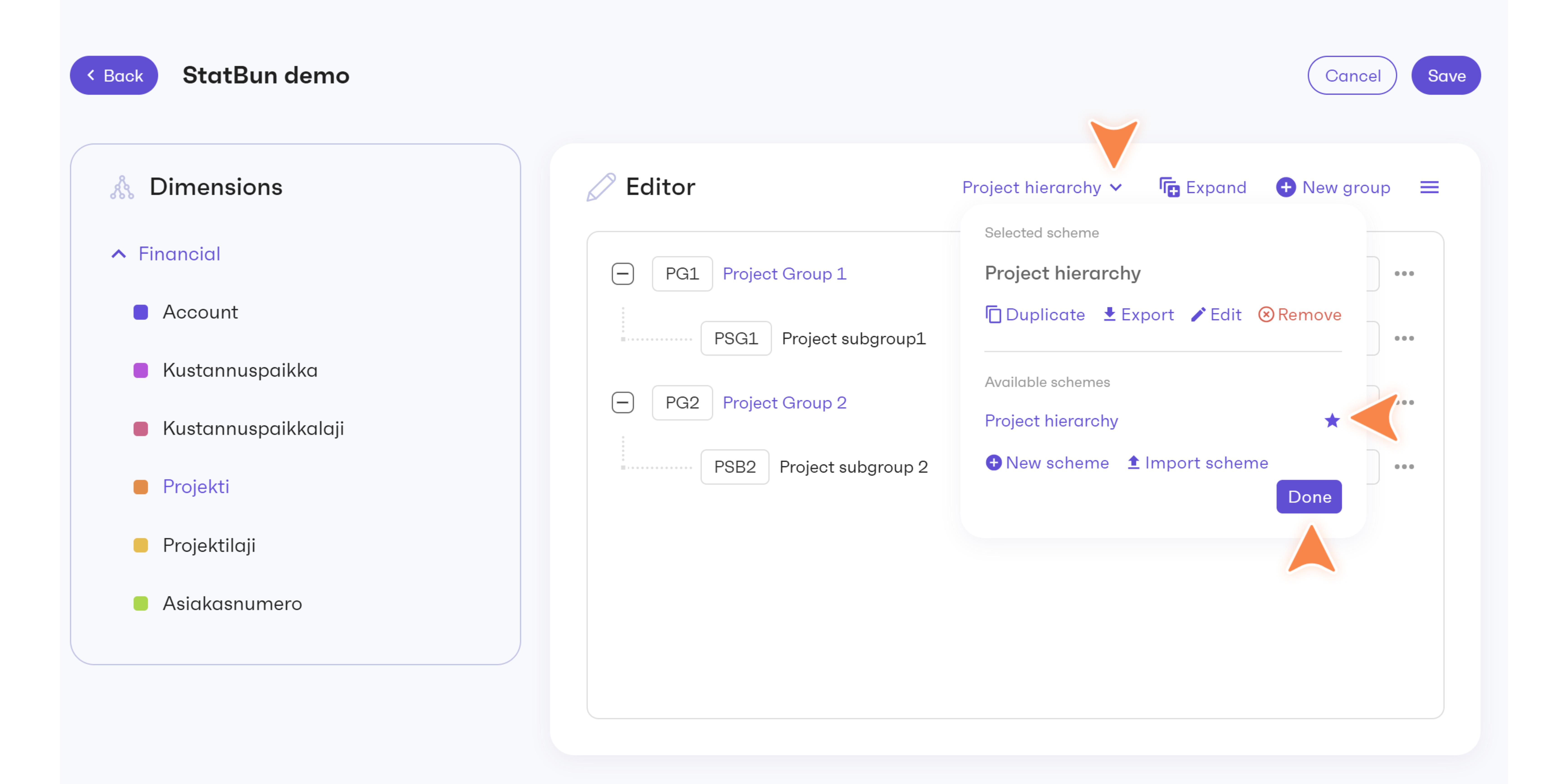Open the Project hierarchy scheme dropdown
1568x784 pixels.
point(1042,187)
